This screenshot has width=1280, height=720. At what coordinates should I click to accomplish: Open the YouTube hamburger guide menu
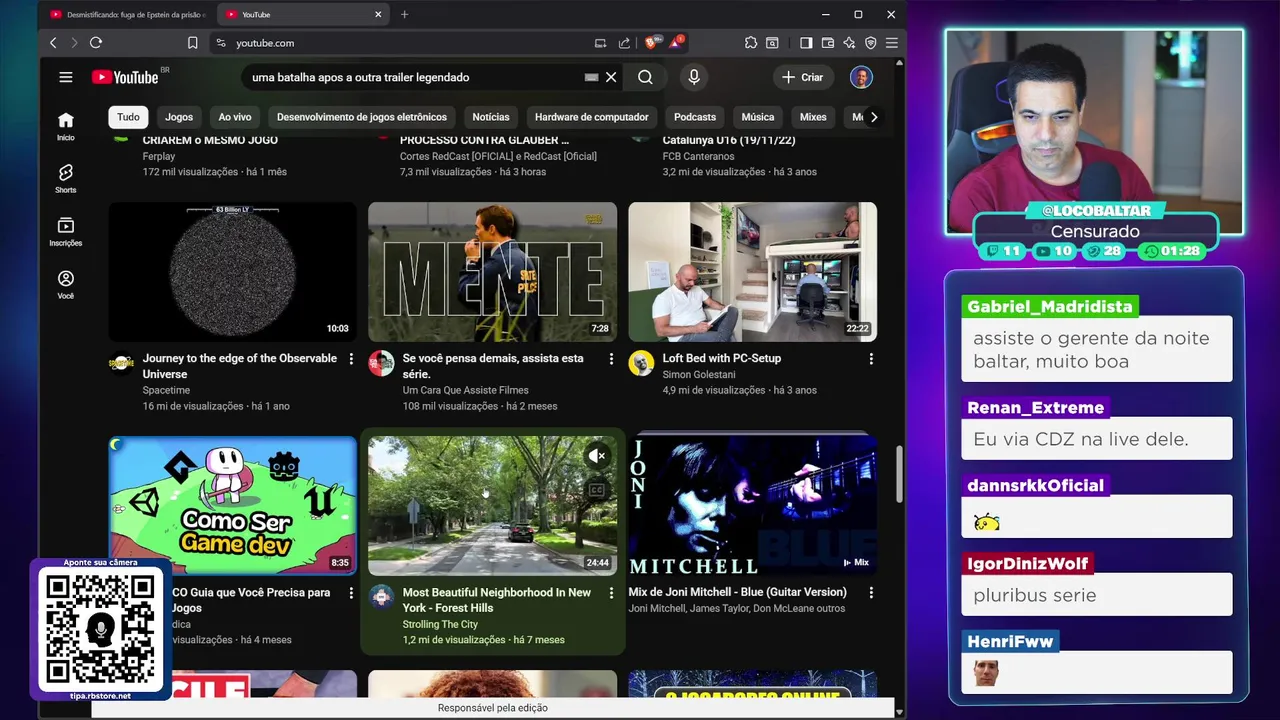click(65, 77)
